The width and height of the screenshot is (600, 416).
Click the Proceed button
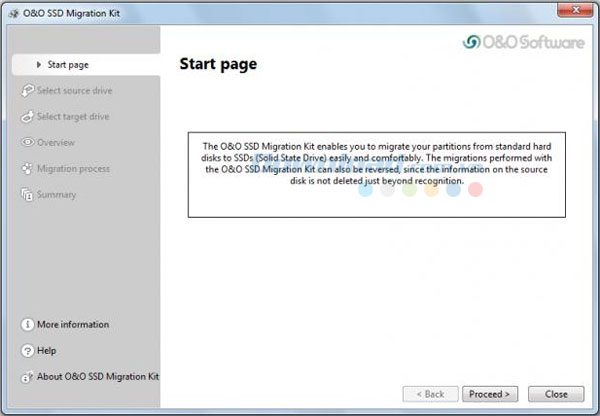click(490, 394)
